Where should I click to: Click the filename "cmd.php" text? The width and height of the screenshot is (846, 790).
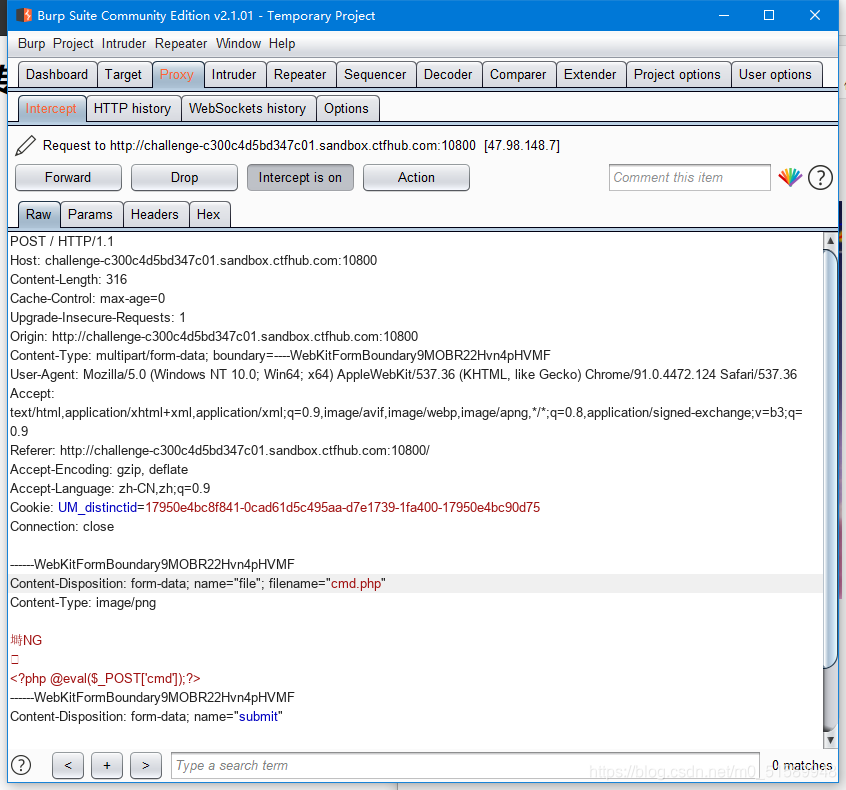click(x=356, y=583)
